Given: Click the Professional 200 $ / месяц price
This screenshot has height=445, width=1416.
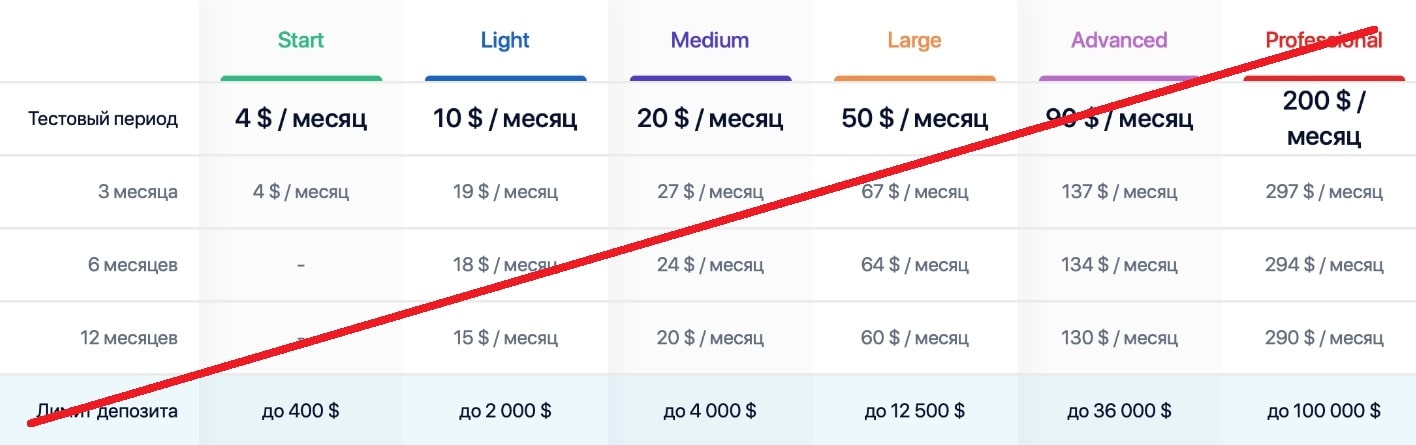Looking at the screenshot, I should (x=1323, y=118).
